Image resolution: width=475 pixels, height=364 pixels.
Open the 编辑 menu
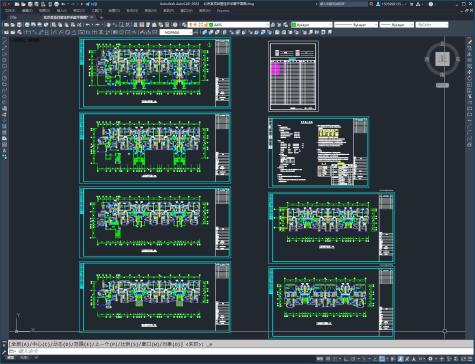point(27,11)
